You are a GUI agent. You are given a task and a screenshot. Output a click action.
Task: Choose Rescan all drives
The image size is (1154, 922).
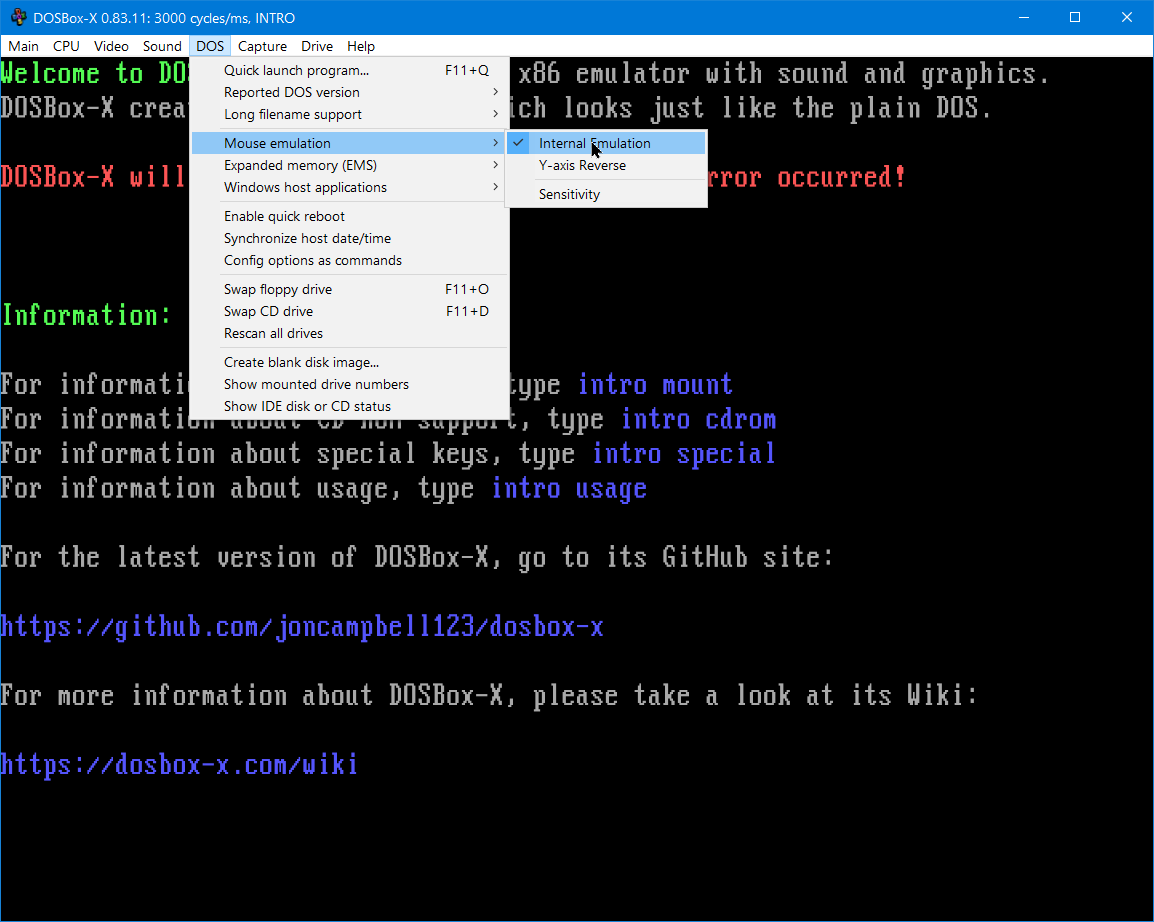(350, 333)
